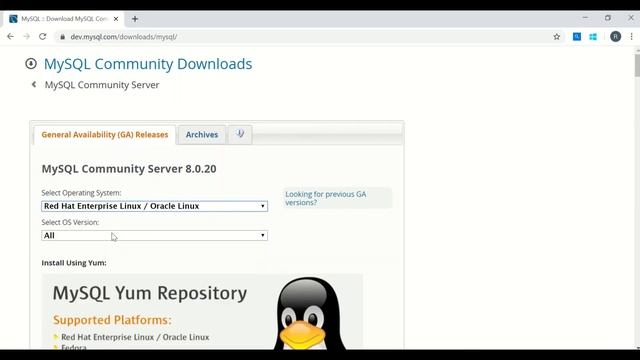
Task: Reload the current page
Action: pyautogui.click(x=42, y=37)
